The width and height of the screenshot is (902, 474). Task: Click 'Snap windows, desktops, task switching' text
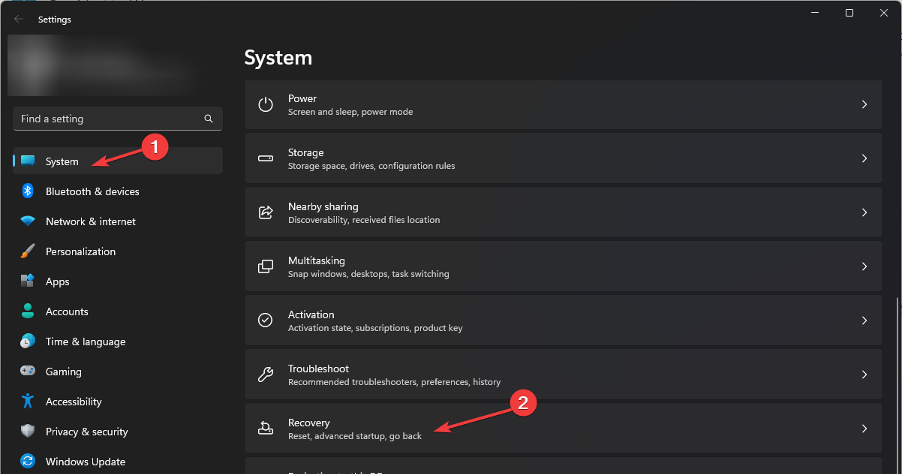coord(368,274)
